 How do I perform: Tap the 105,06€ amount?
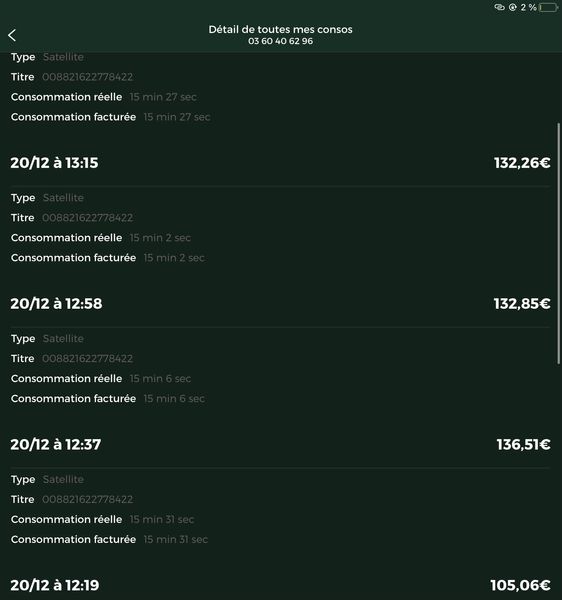pos(521,585)
